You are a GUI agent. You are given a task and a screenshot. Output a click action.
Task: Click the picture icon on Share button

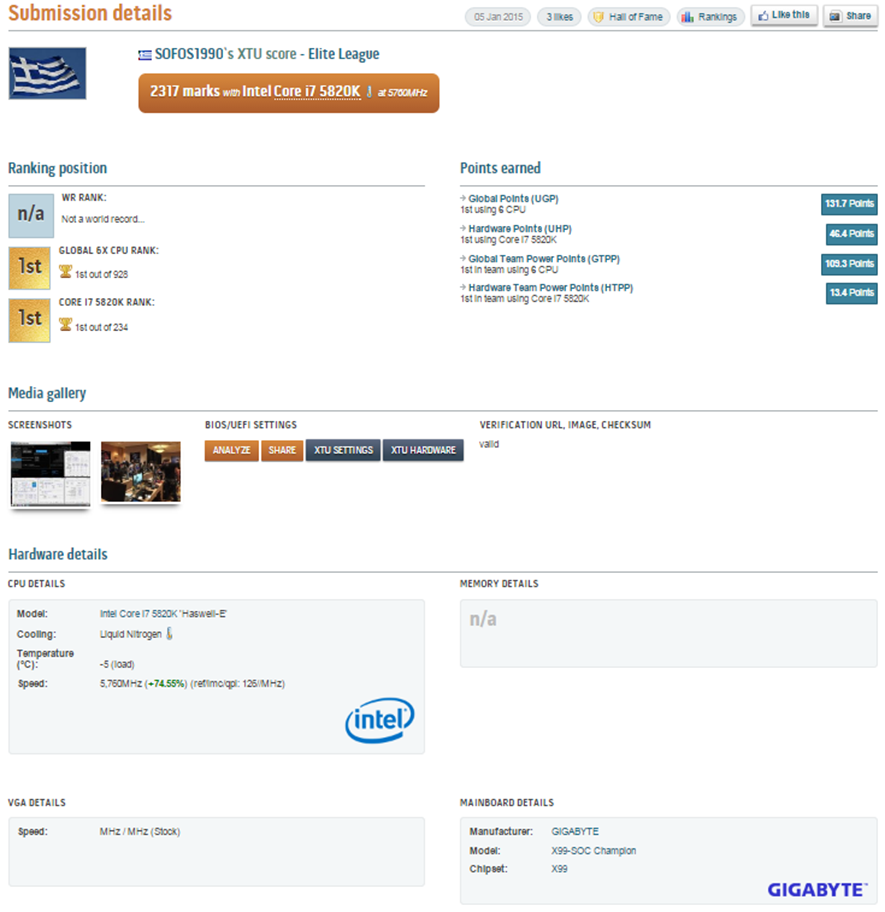point(835,16)
